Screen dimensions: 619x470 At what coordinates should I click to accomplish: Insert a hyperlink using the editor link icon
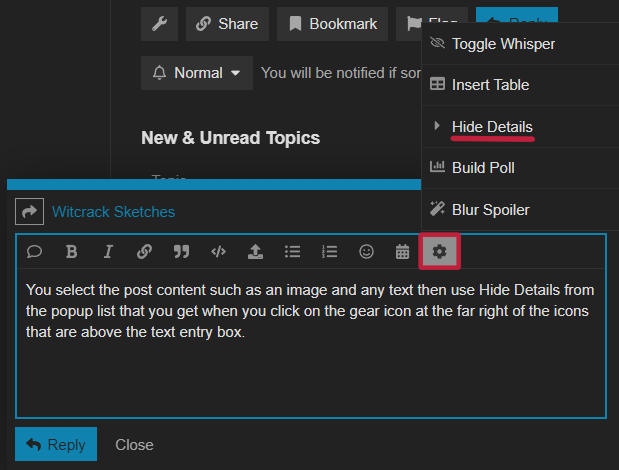[144, 251]
